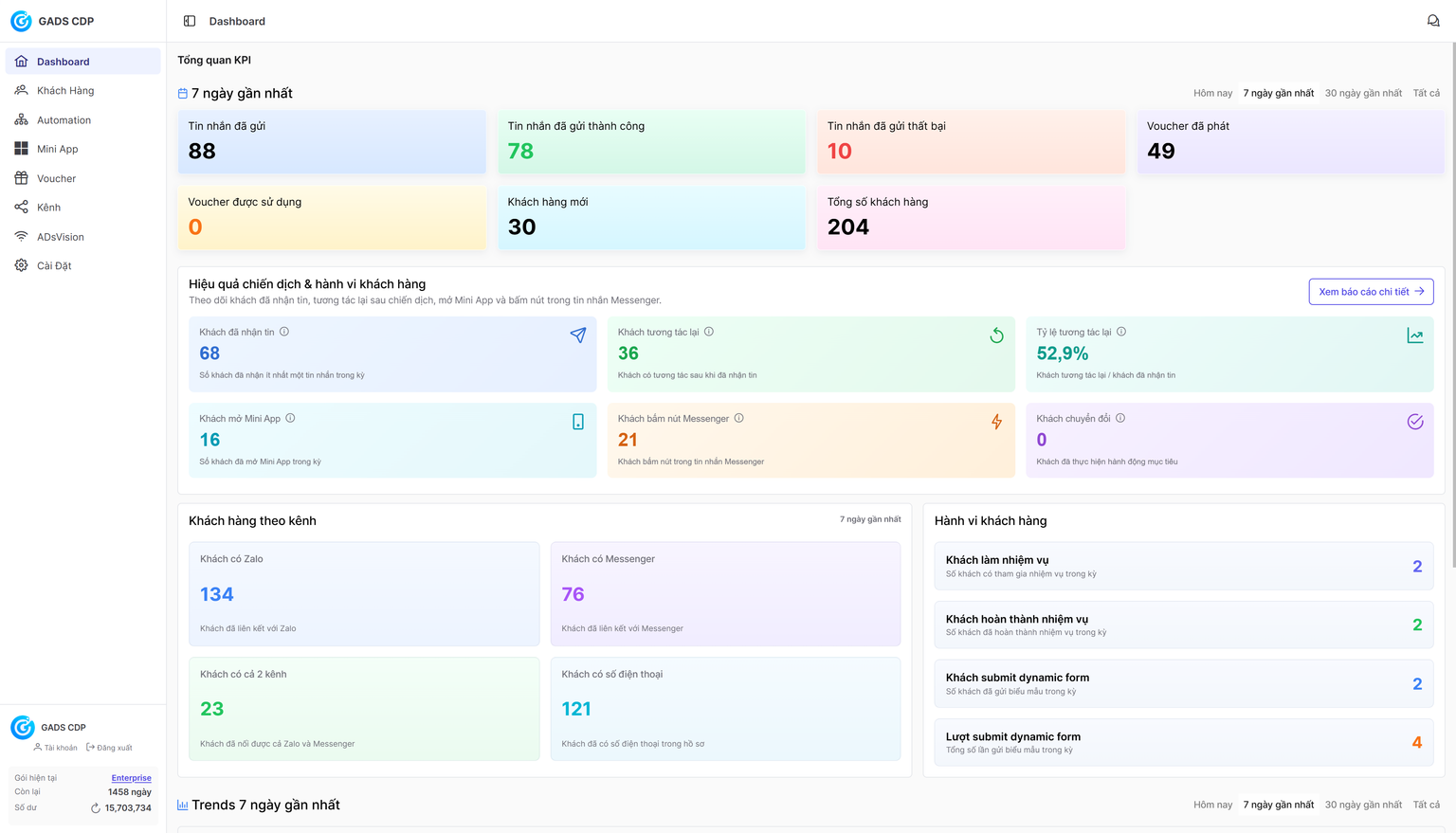The height and width of the screenshot is (833, 1456).
Task: Click the check circle conversion icon
Action: click(1415, 422)
